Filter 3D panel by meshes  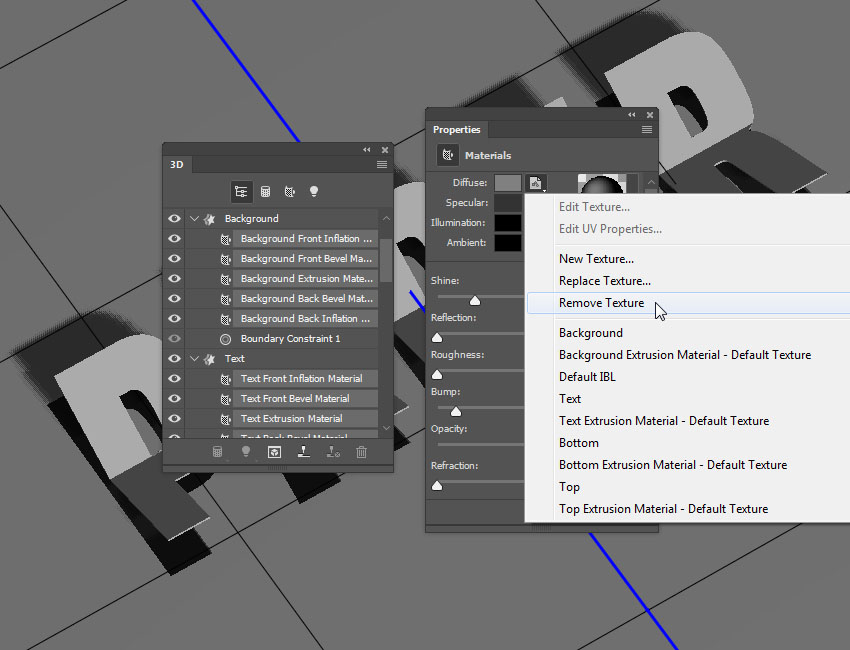coord(265,191)
